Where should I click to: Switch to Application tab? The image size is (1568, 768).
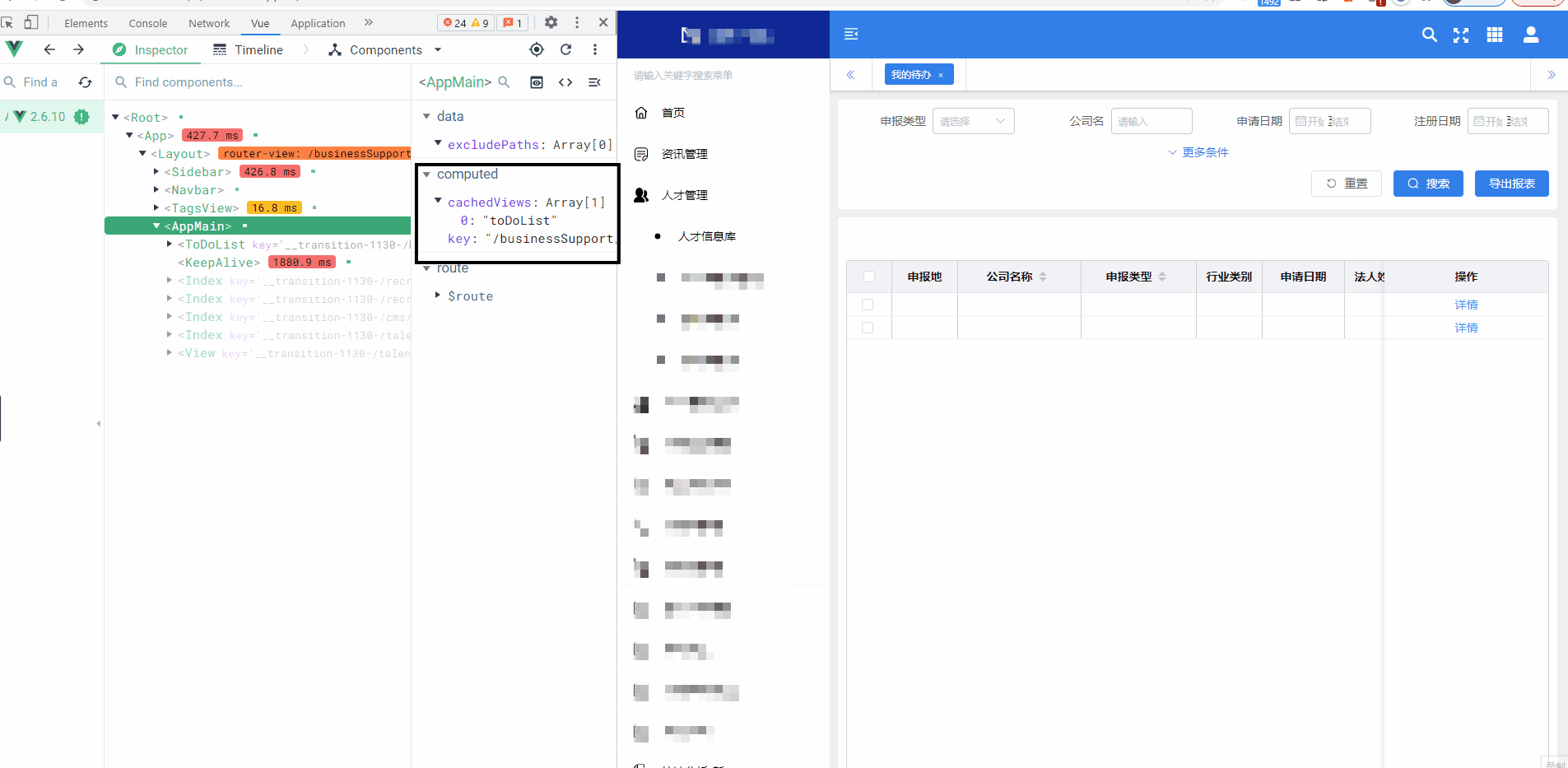pos(318,23)
